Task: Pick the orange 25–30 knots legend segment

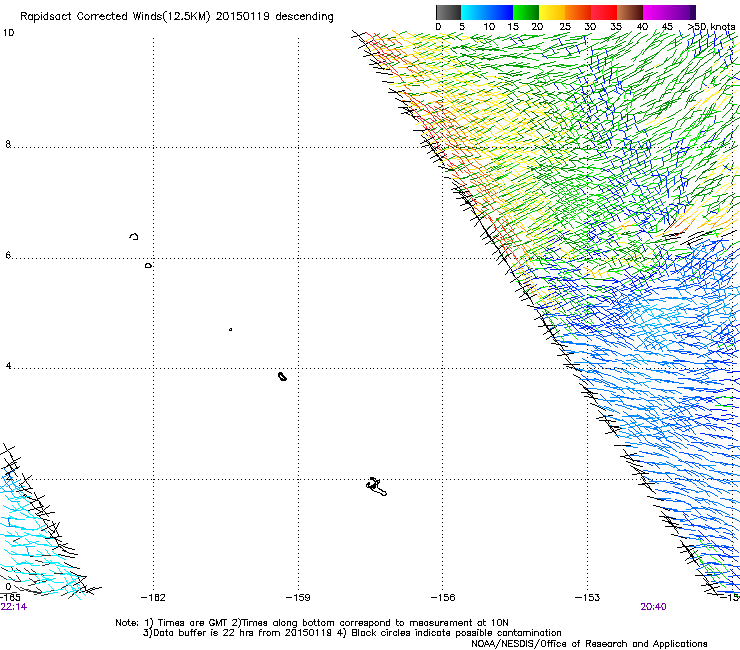Action: 578,12
